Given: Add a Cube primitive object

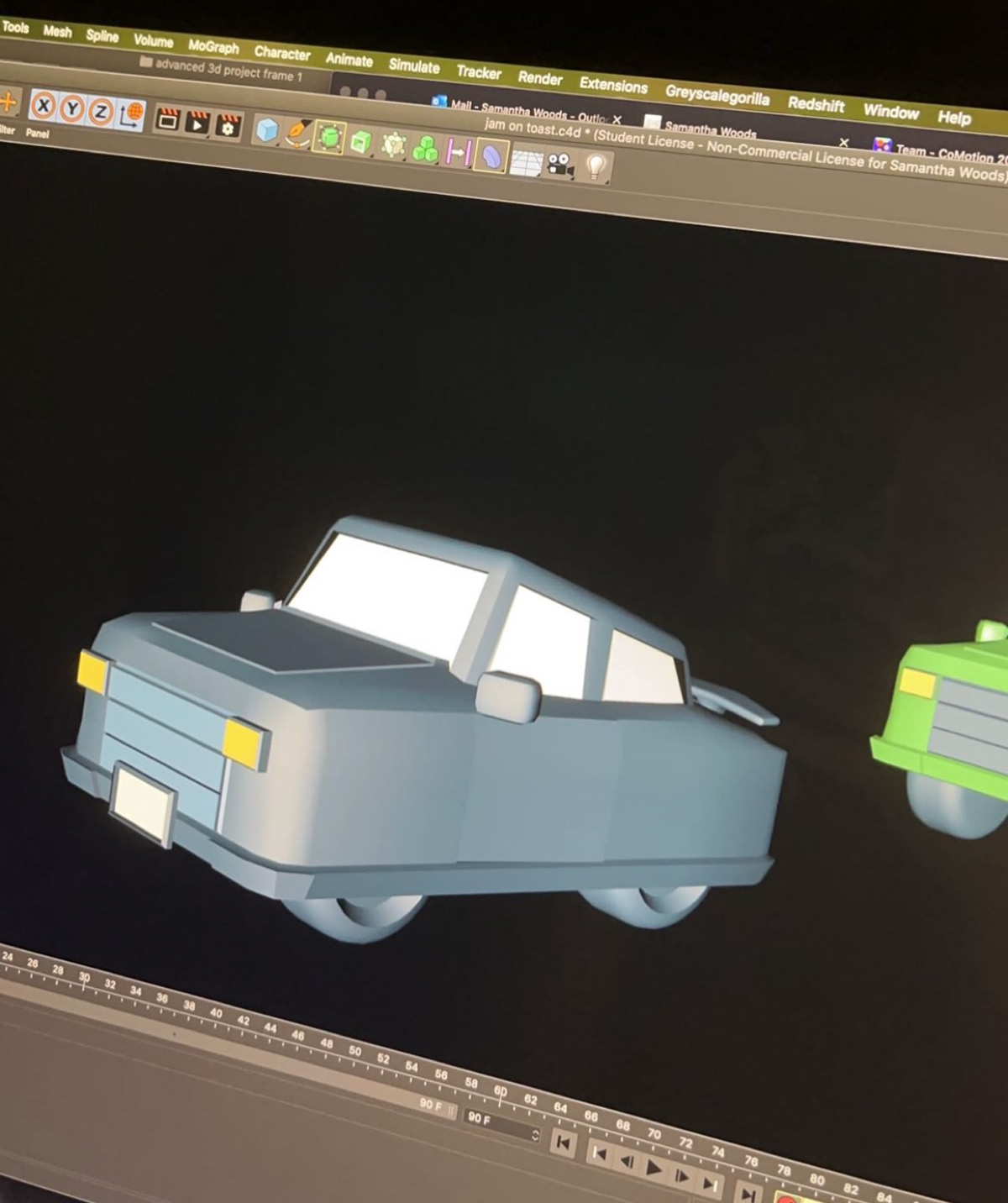Looking at the screenshot, I should click(x=267, y=130).
